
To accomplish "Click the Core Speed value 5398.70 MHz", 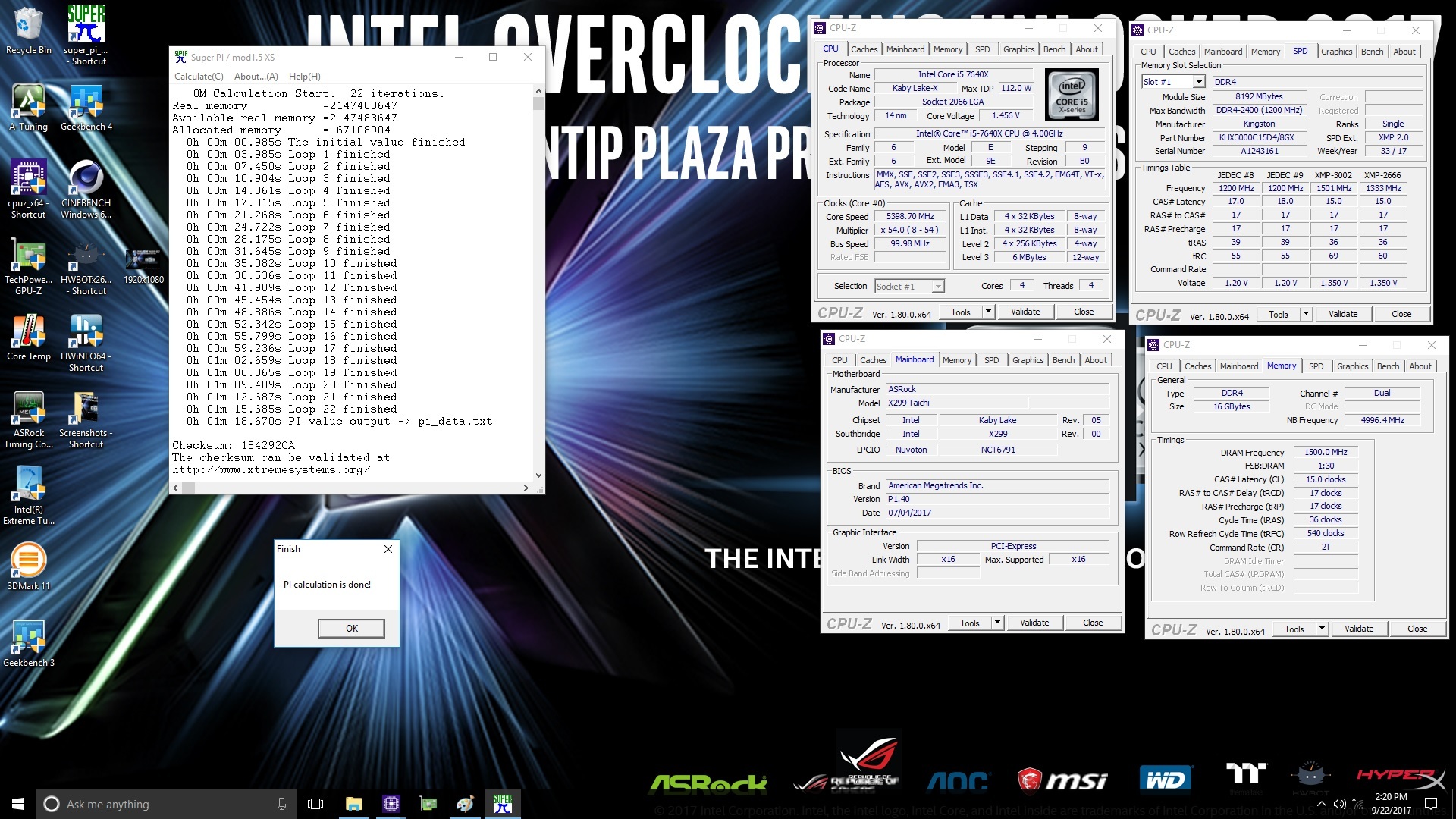I will point(910,216).
